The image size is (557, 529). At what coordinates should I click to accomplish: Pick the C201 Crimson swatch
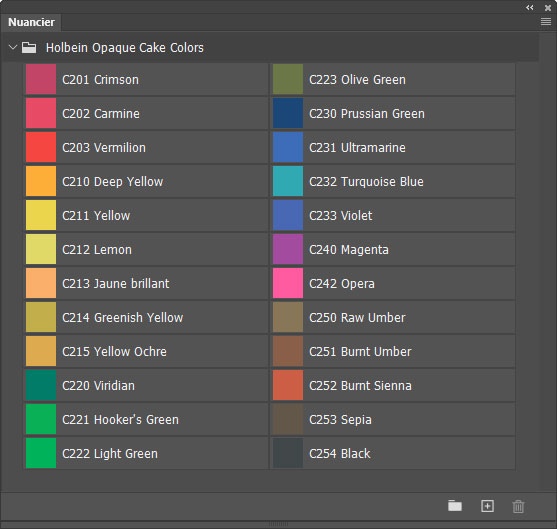point(41,79)
